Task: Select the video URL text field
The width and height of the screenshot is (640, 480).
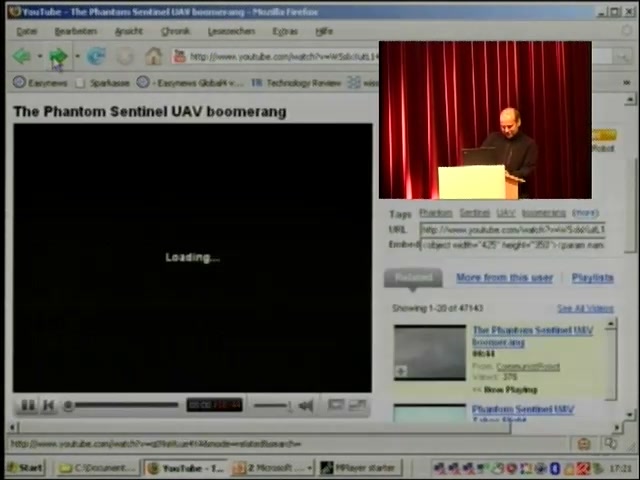Action: point(512,229)
